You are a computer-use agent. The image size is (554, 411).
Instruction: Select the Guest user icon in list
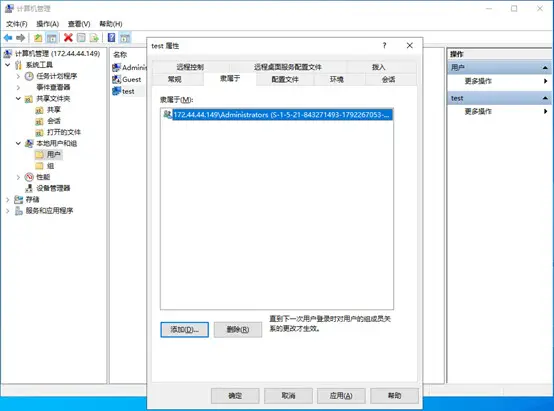[117, 79]
